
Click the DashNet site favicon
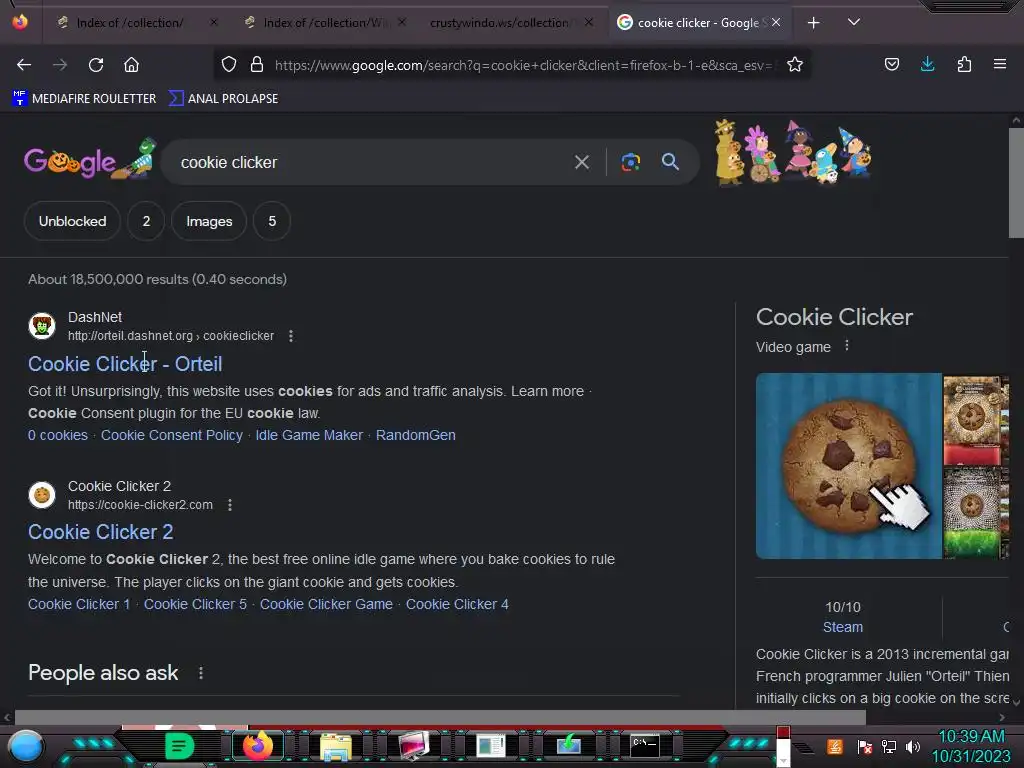[42, 326]
